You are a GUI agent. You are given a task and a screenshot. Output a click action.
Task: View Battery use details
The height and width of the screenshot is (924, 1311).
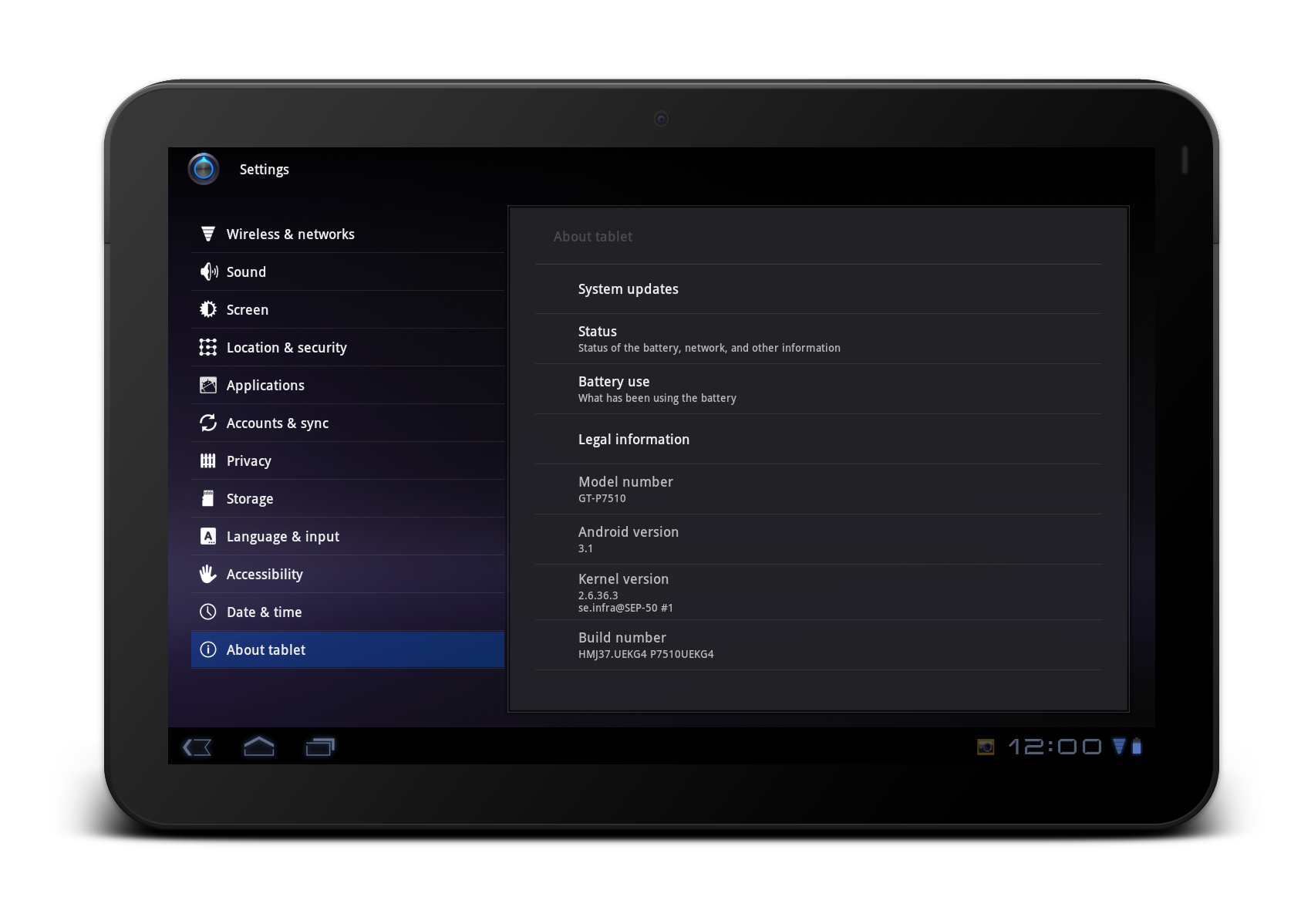tap(657, 389)
